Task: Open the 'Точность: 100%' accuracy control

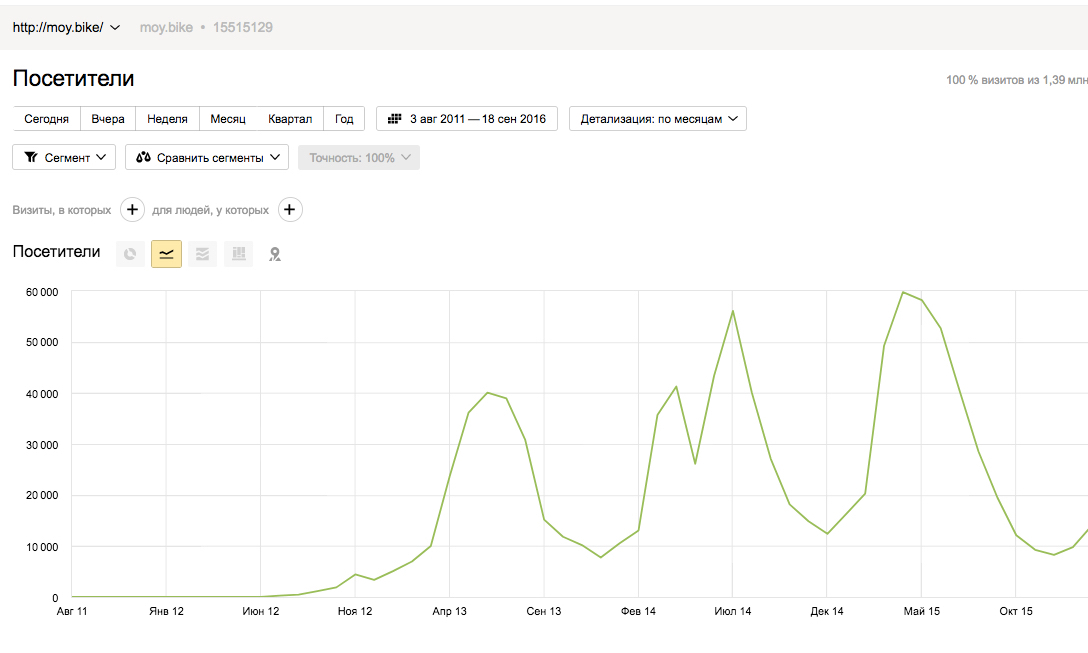Action: point(359,158)
